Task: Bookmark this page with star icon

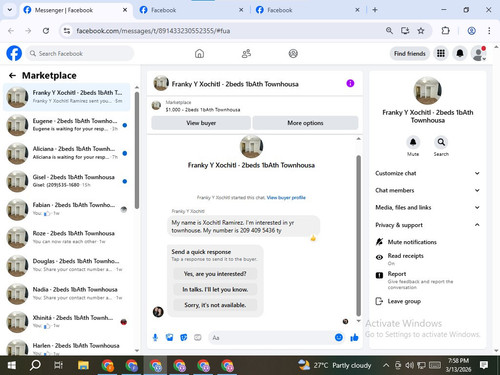Action: 421,31
